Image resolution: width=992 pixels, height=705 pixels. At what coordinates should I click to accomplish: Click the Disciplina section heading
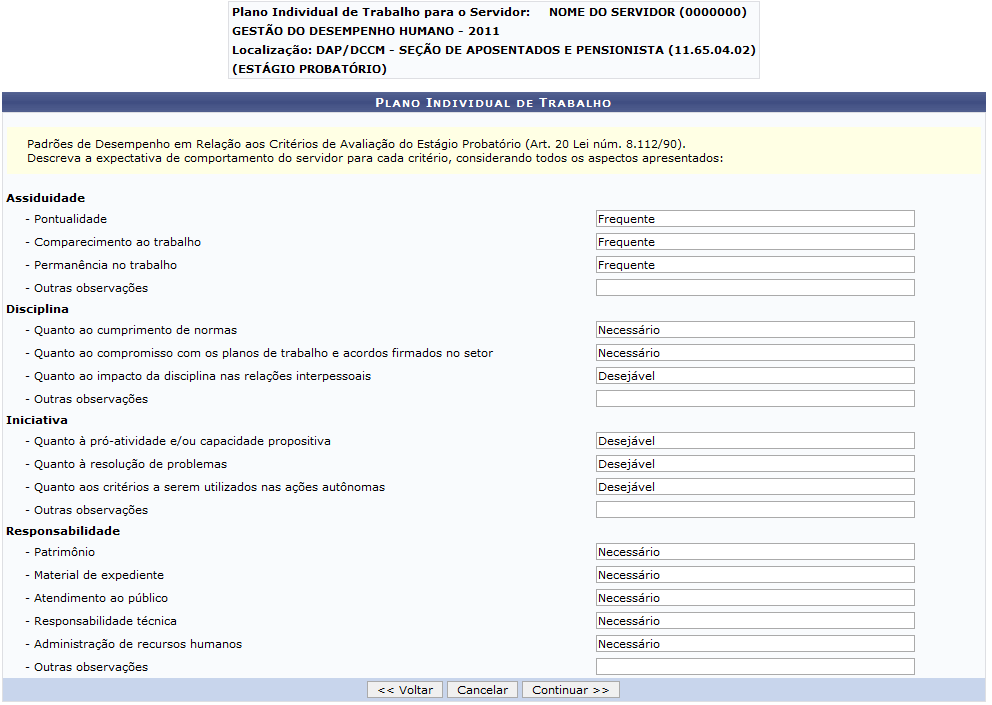37,309
